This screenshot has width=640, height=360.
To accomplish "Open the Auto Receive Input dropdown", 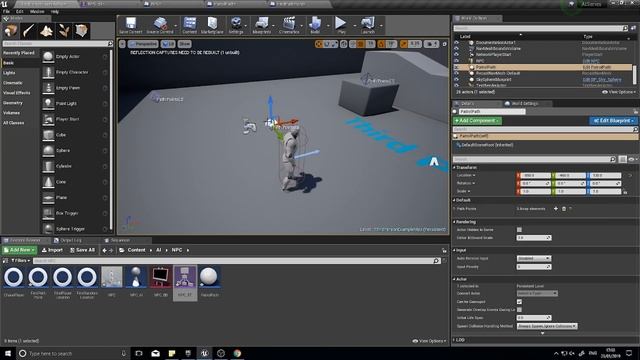I will (534, 258).
